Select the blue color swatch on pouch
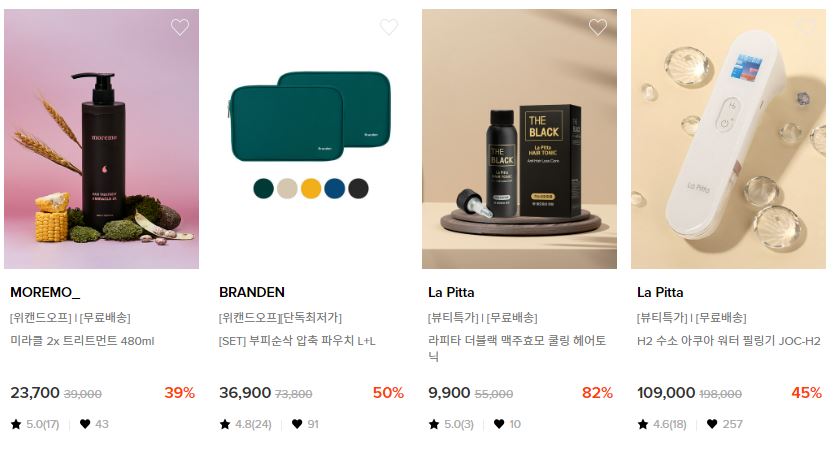This screenshot has height=462, width=840. (x=334, y=189)
